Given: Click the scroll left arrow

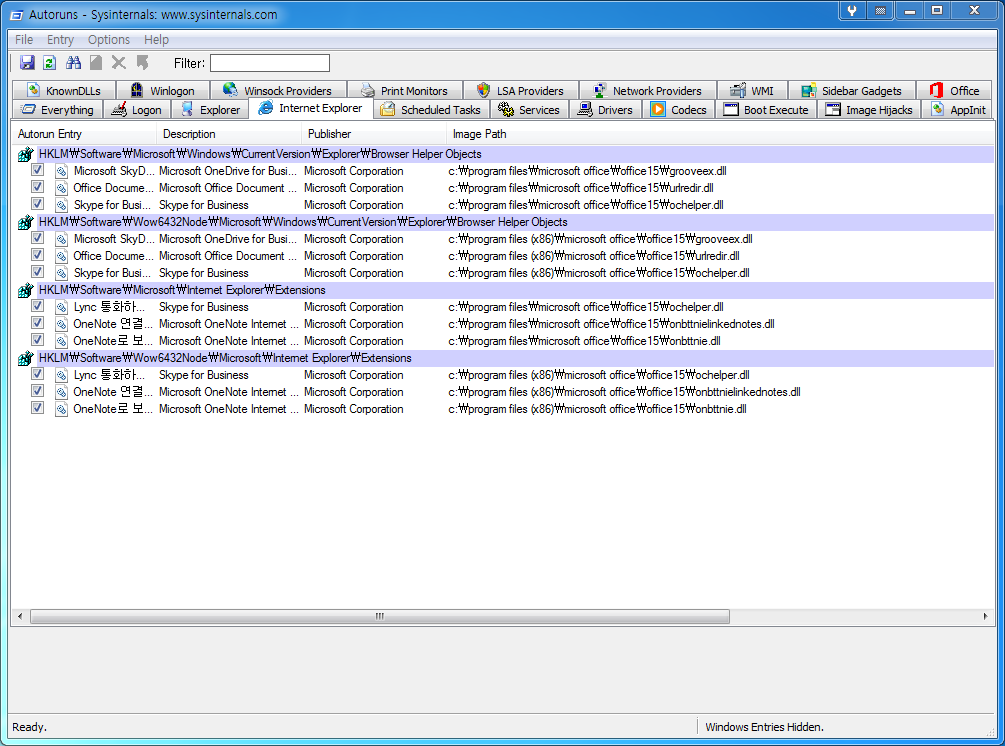Looking at the screenshot, I should click(x=20, y=617).
